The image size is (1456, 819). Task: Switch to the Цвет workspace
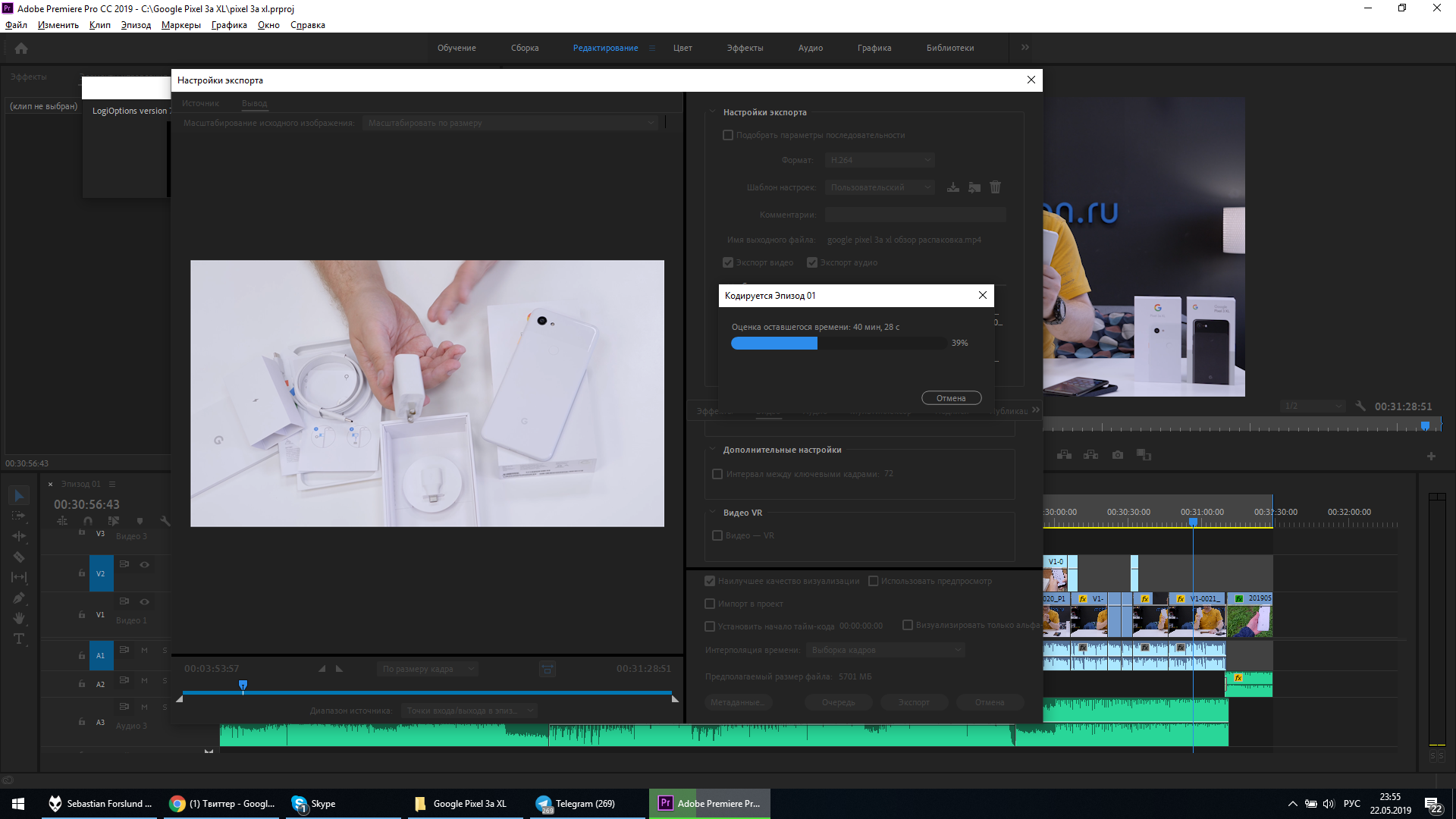[x=682, y=48]
